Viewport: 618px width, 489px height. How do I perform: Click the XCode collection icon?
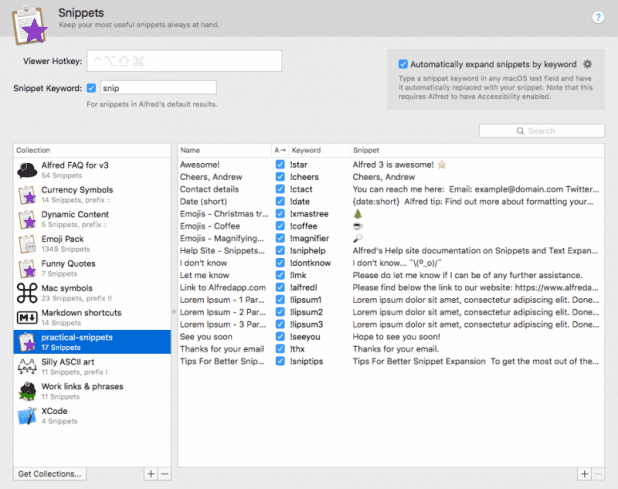click(x=27, y=416)
